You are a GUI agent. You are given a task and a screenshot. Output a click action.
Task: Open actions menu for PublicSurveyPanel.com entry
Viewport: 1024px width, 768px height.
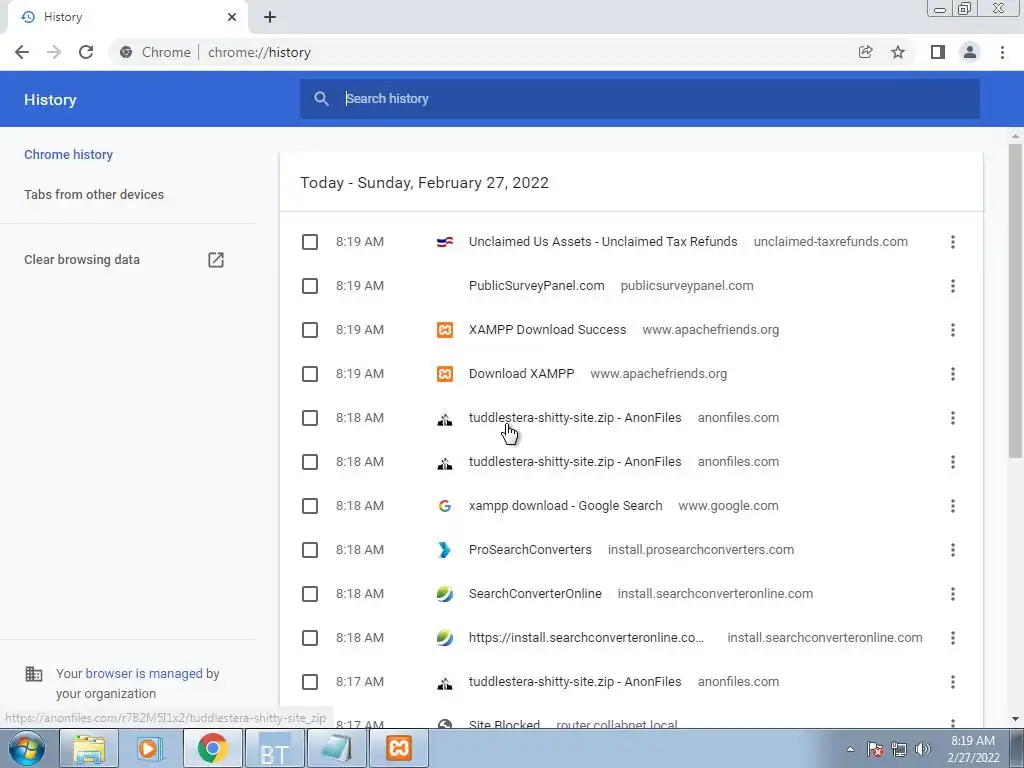[953, 286]
